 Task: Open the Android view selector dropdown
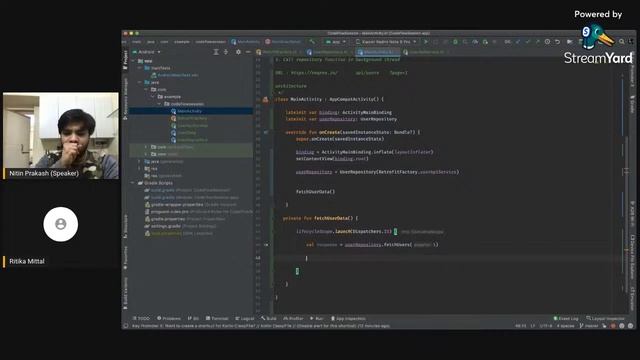pyautogui.click(x=147, y=52)
